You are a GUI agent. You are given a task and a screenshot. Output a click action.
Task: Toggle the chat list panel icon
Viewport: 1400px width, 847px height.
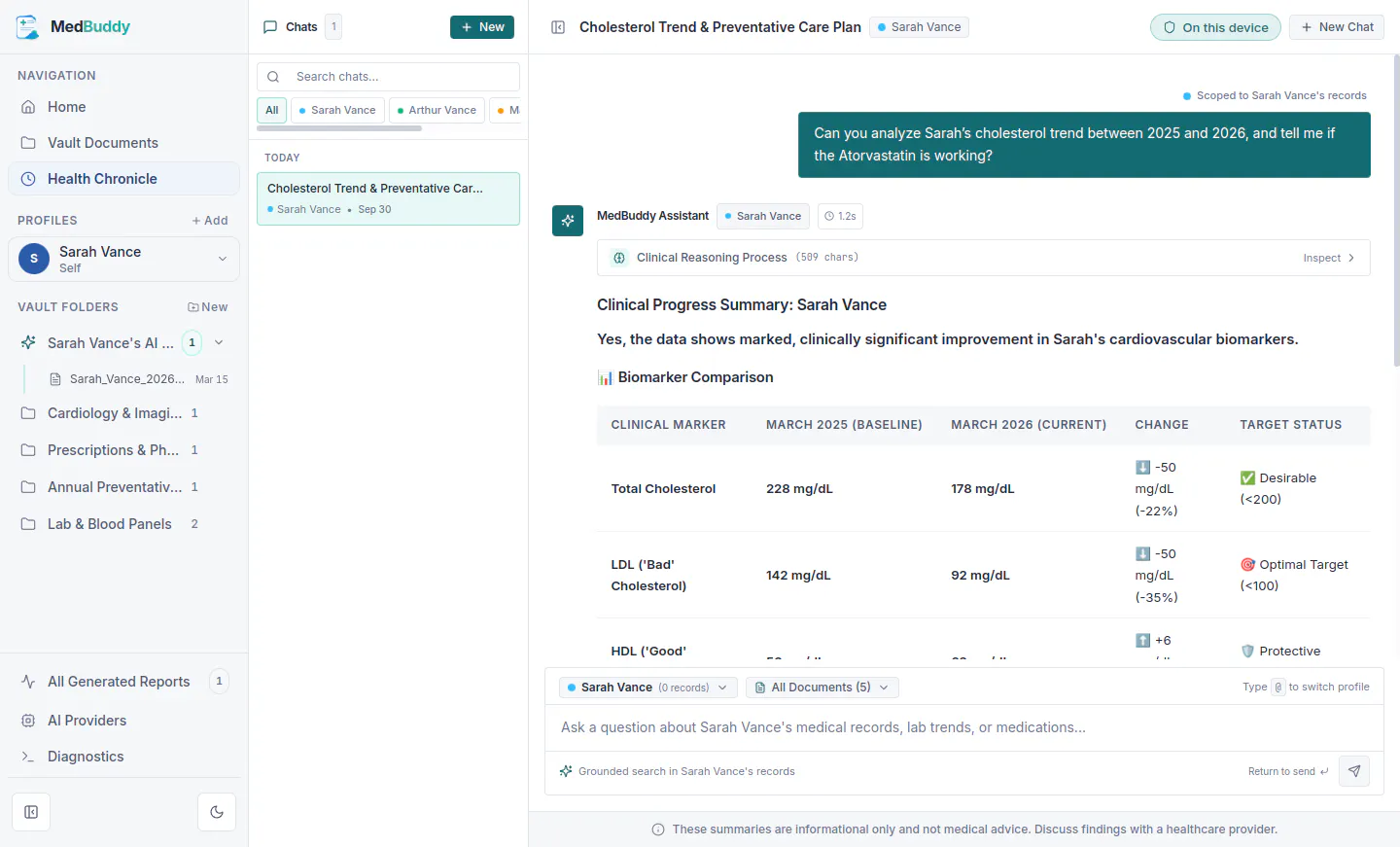click(x=558, y=27)
